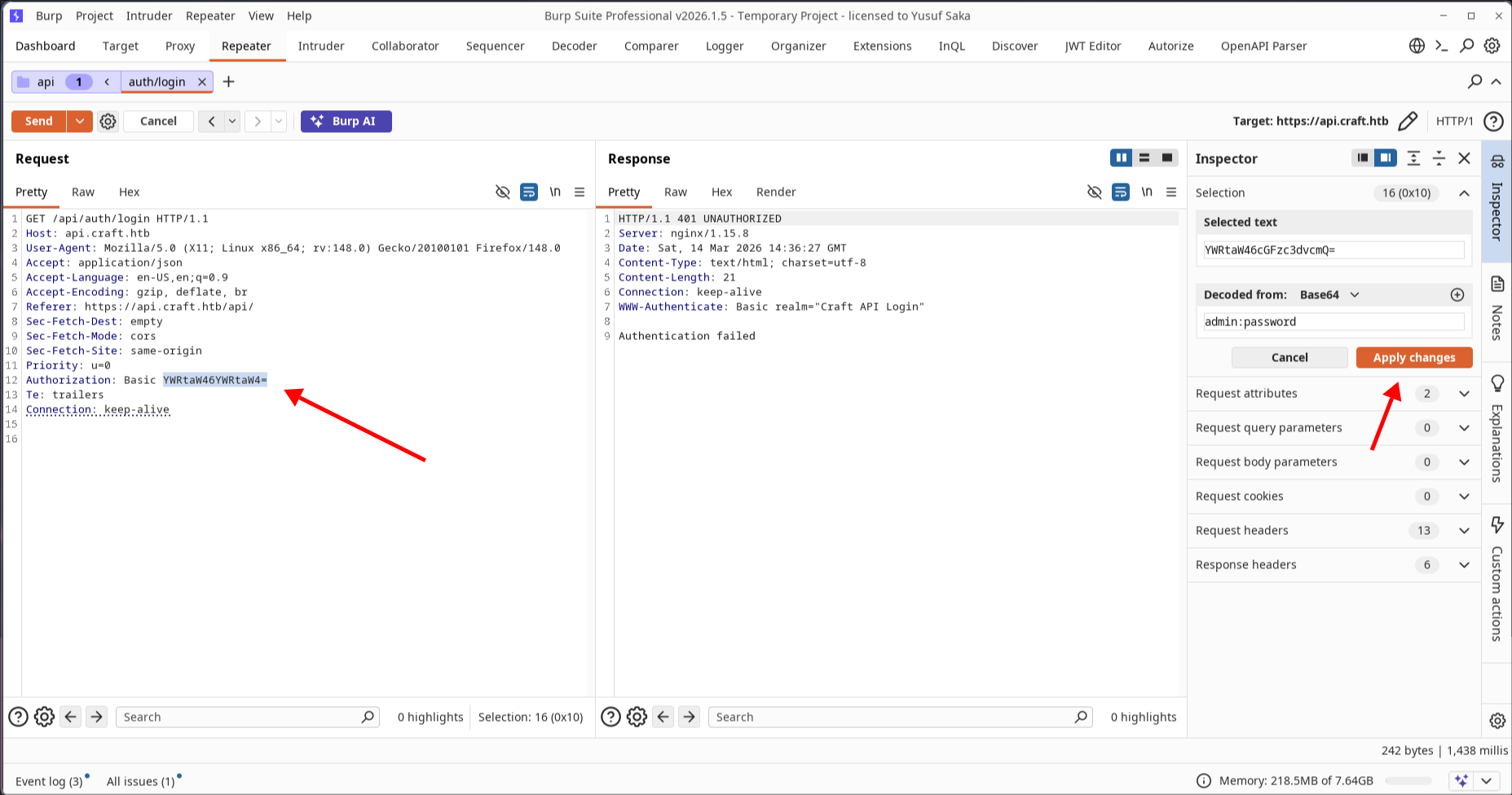Click the decoded admin:password field

[1333, 322]
